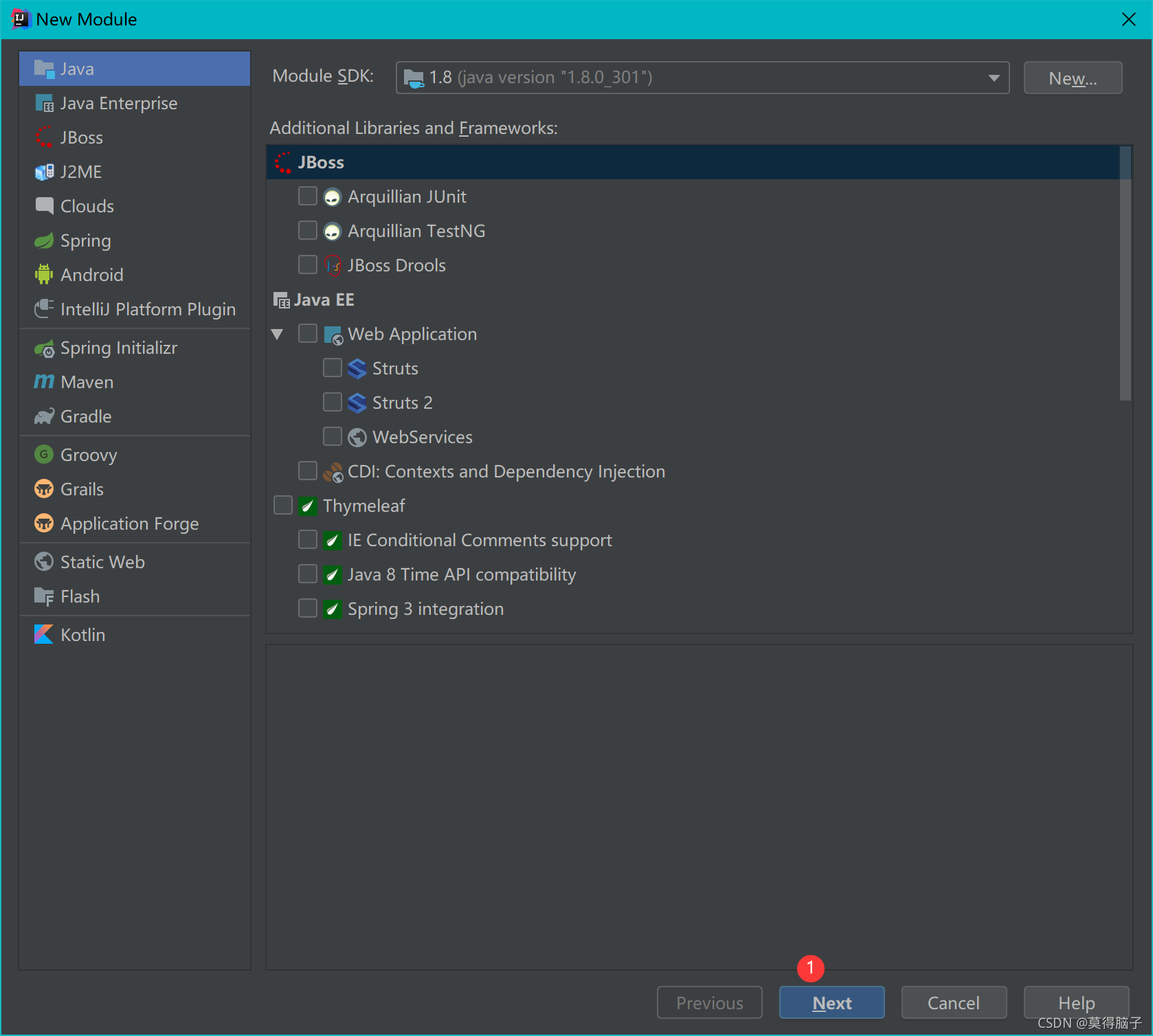Select the J2ME icon
Screen dimensions: 1153x1036
pos(44,172)
